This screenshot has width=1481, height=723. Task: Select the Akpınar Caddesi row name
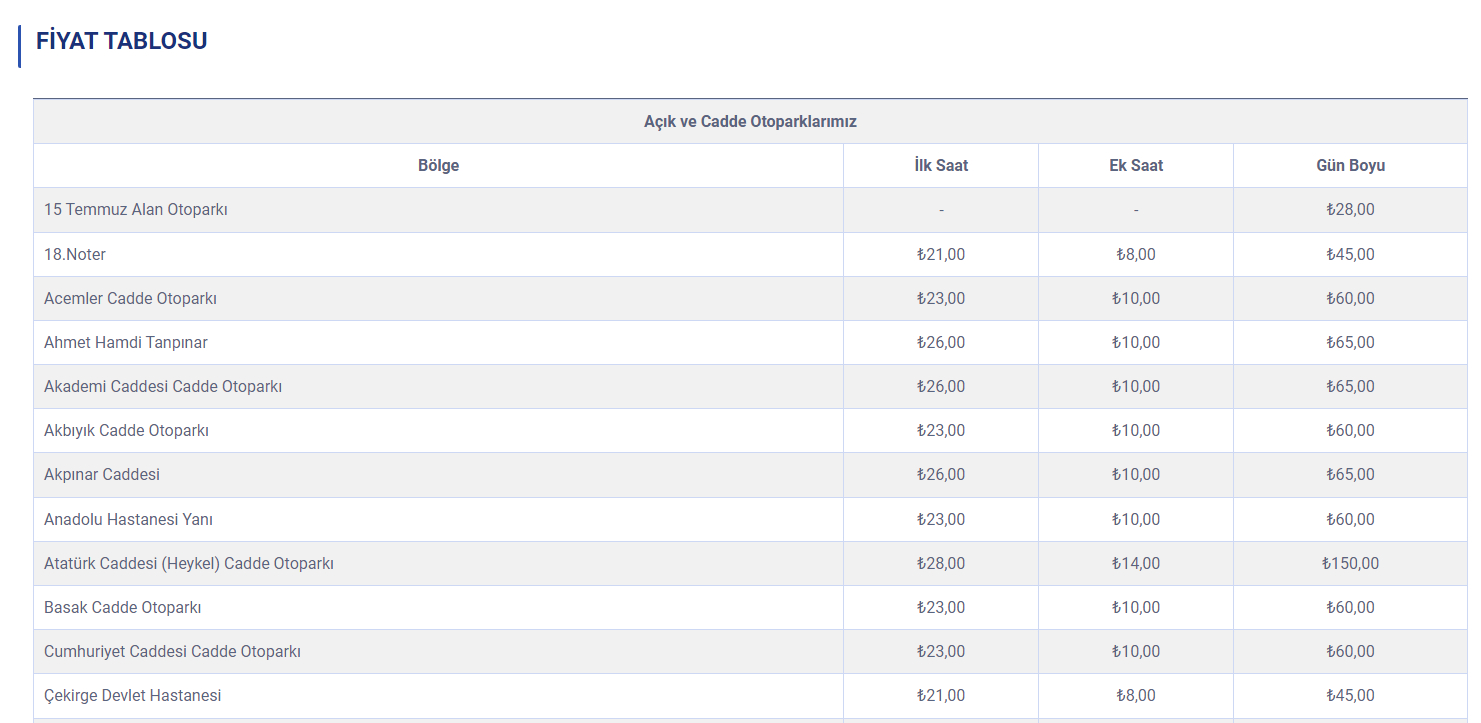(x=102, y=474)
